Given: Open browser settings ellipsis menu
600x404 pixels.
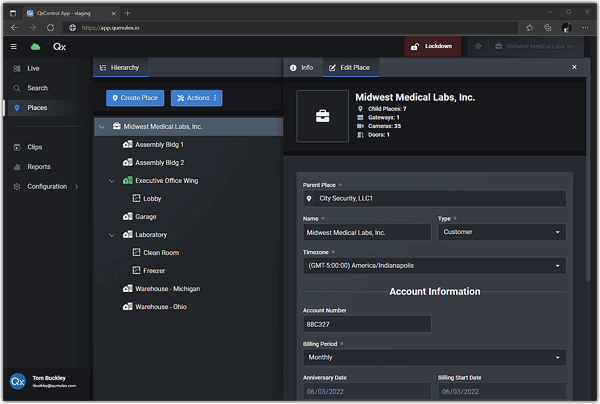Looking at the screenshot, I should click(585, 28).
